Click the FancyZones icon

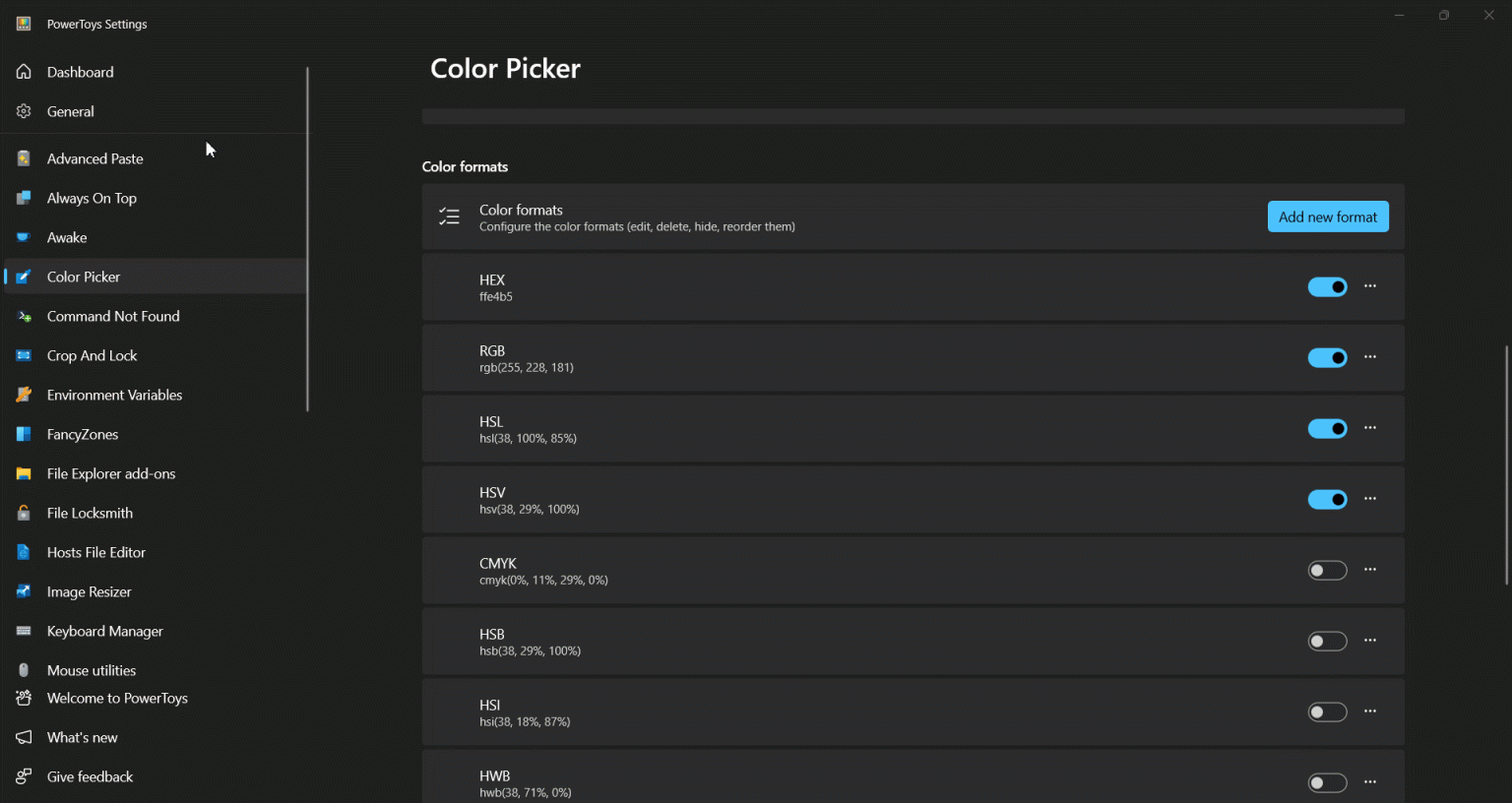coord(23,434)
